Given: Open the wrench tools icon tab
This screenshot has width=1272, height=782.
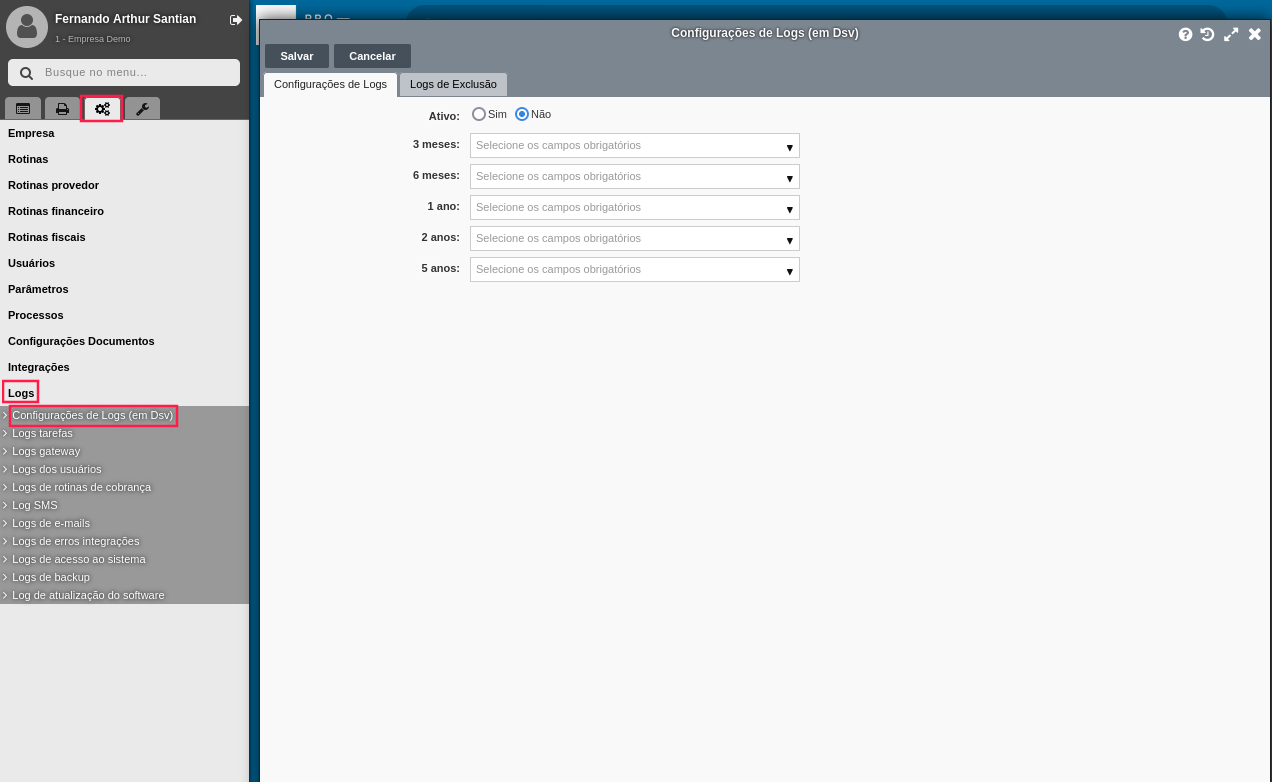Looking at the screenshot, I should click(x=142, y=108).
